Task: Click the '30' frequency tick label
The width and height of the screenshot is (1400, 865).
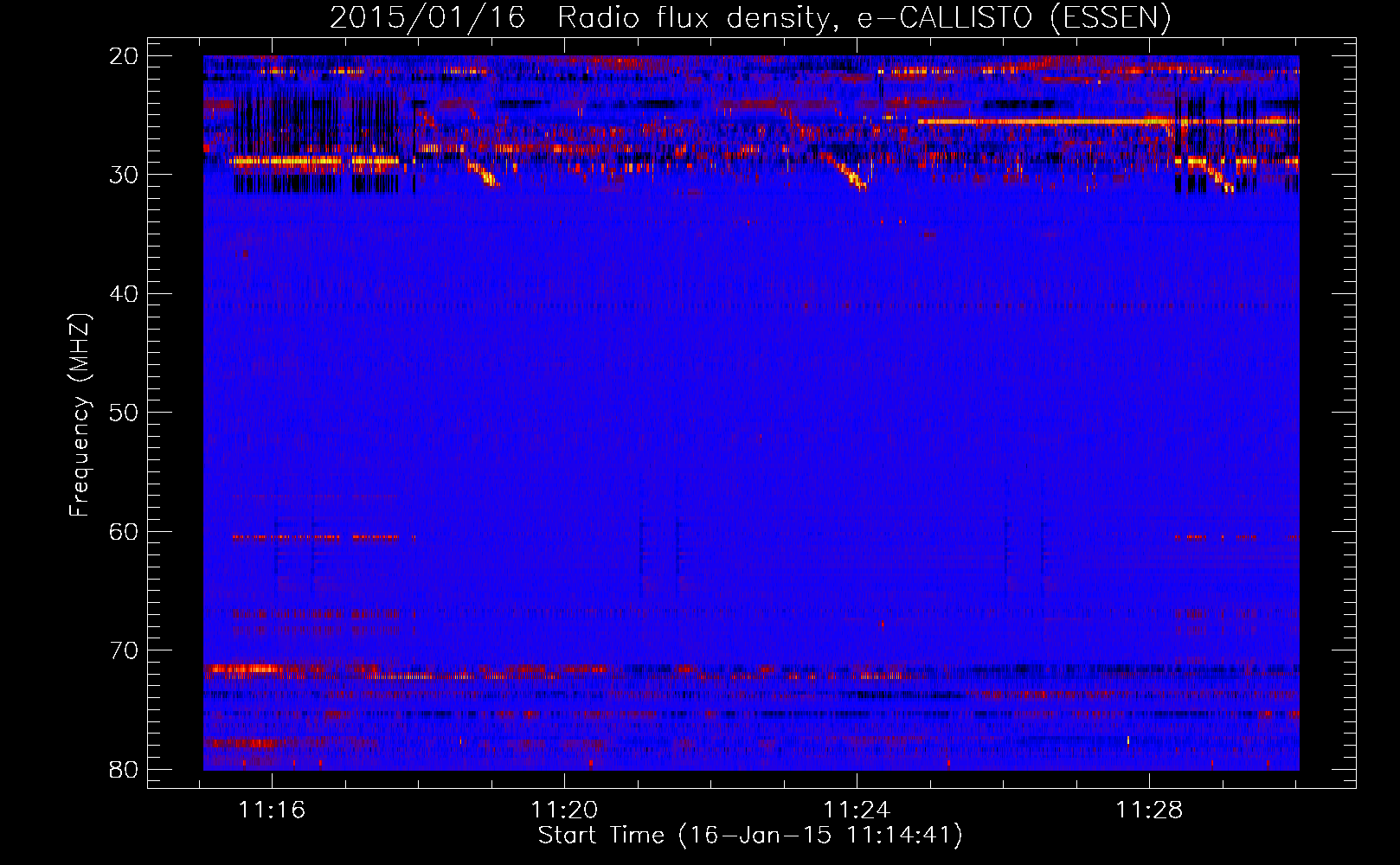Action: [x=124, y=175]
